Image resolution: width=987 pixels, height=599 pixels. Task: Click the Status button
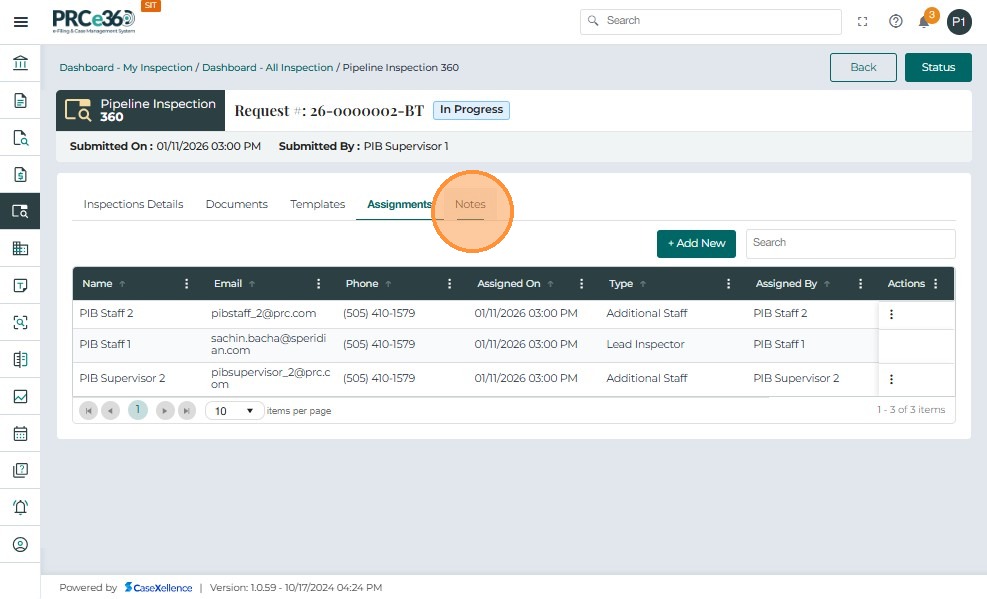[938, 67]
